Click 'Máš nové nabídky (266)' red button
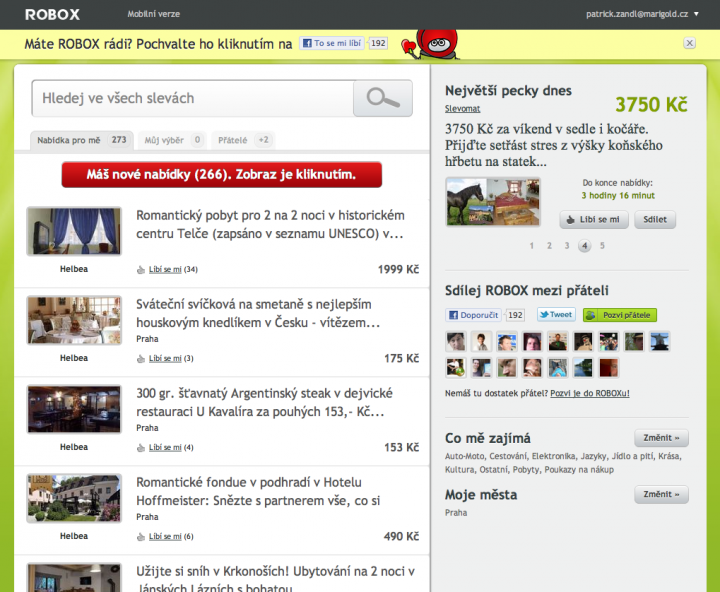 [222, 175]
